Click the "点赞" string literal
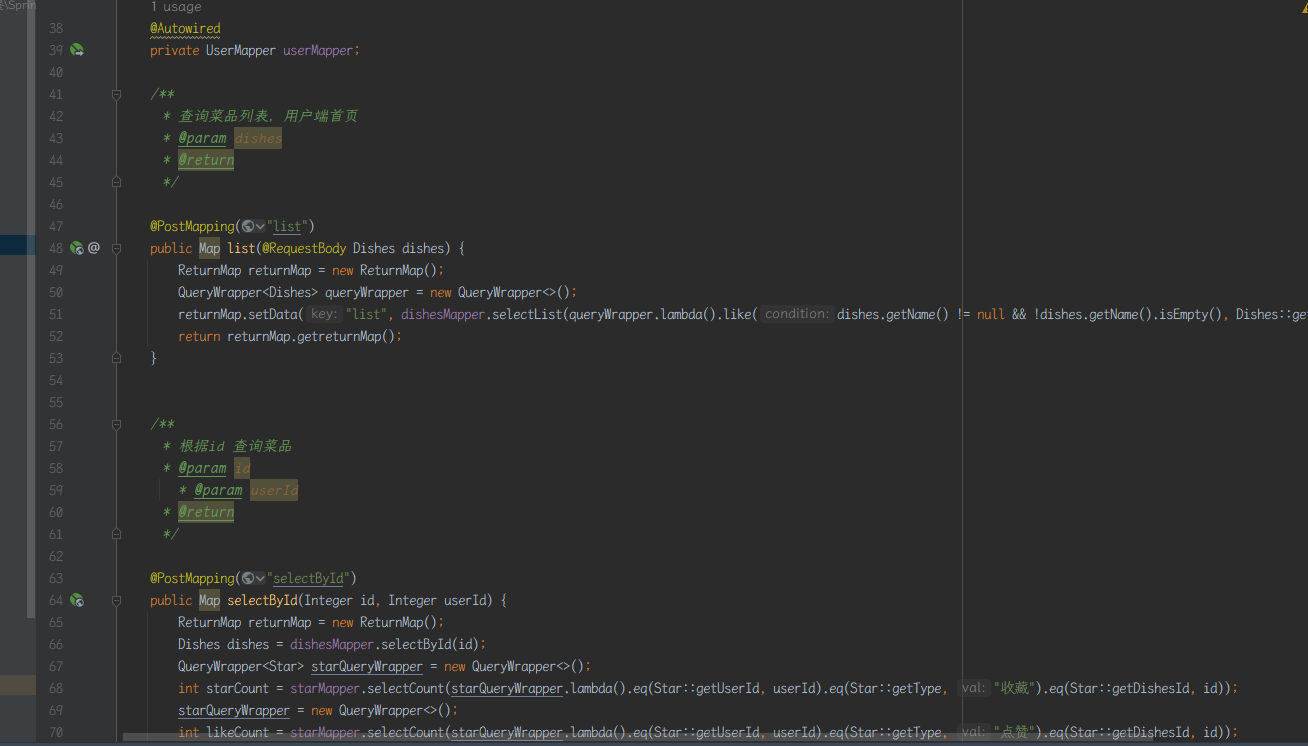Image resolution: width=1308 pixels, height=746 pixels. 1016,732
